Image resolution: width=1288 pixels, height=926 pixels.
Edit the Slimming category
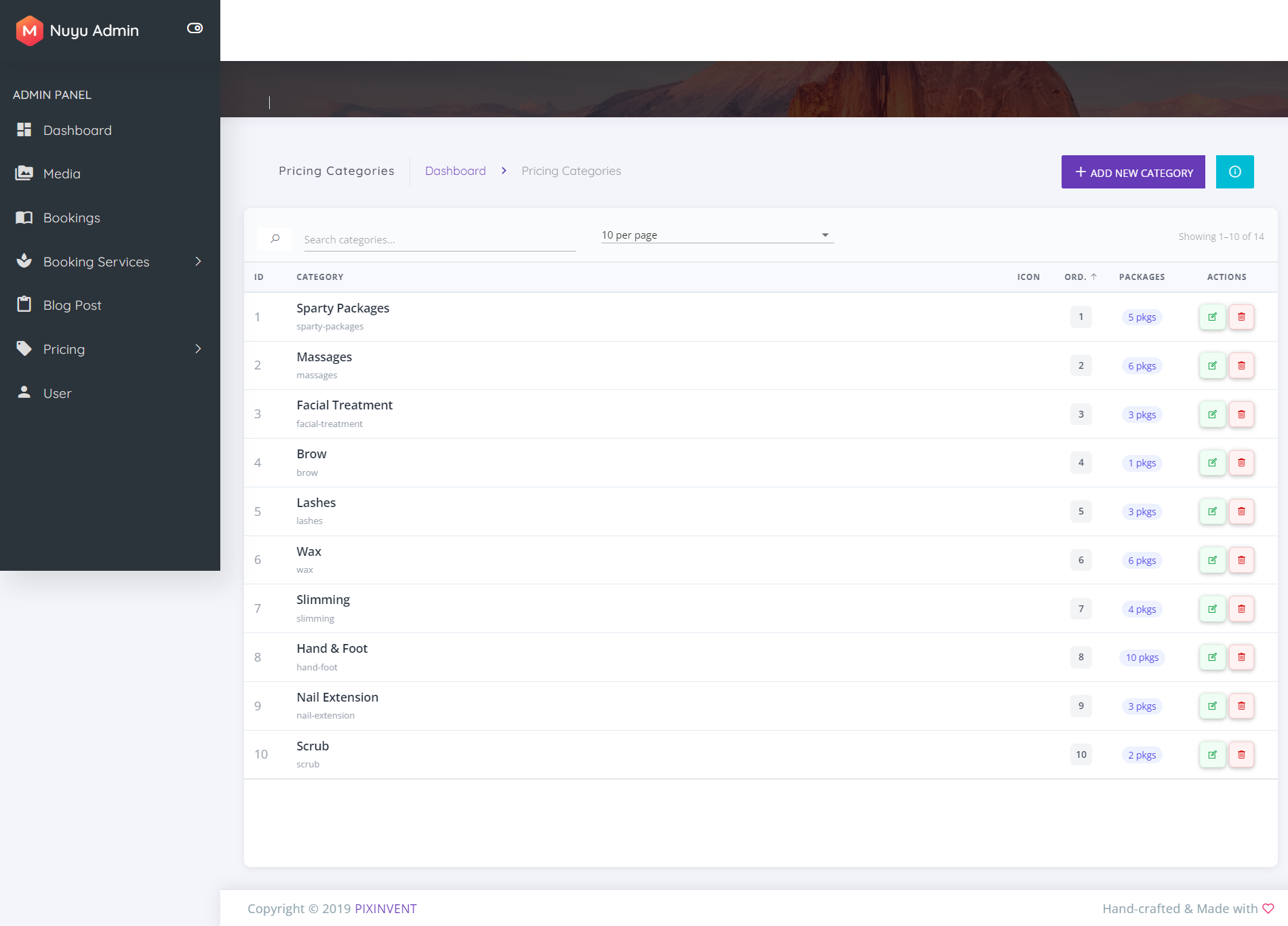tap(1212, 609)
